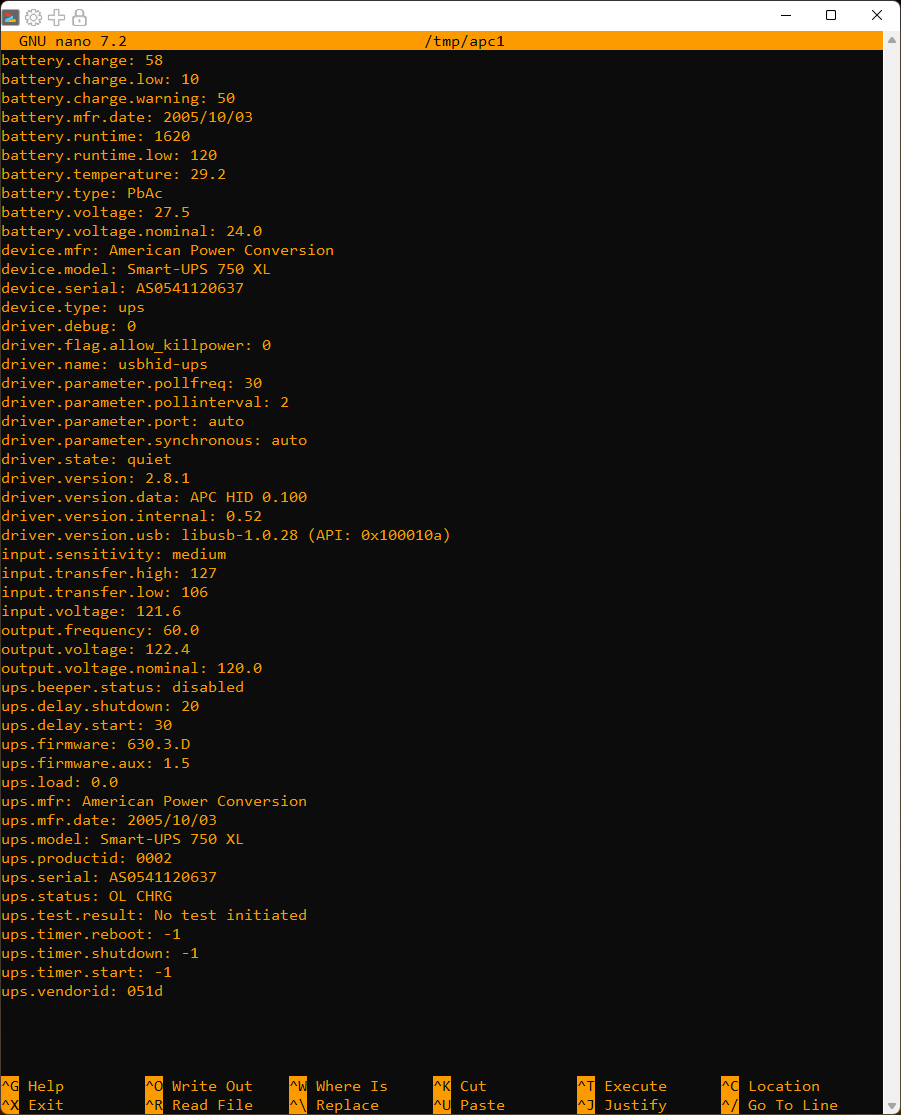The height and width of the screenshot is (1115, 901).
Task: Click the plus icon for new session
Action: click(x=57, y=17)
